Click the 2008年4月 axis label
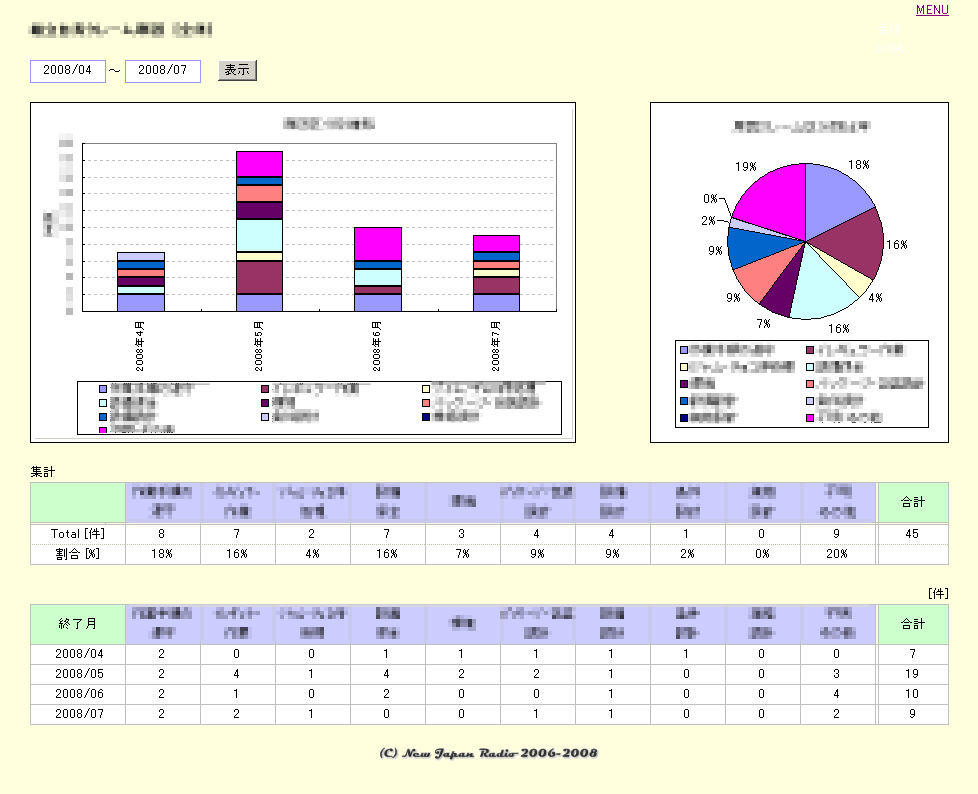The width and height of the screenshot is (978, 794). pyautogui.click(x=140, y=346)
